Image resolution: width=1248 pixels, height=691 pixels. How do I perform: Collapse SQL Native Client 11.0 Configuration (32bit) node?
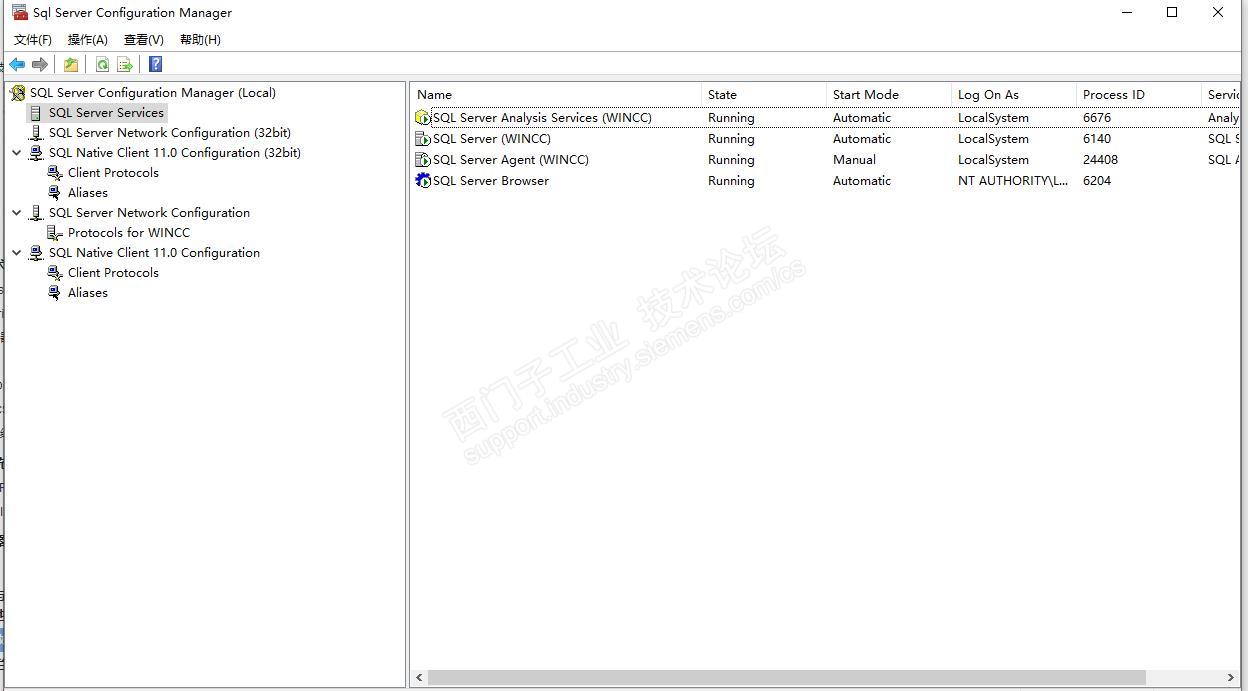(17, 153)
